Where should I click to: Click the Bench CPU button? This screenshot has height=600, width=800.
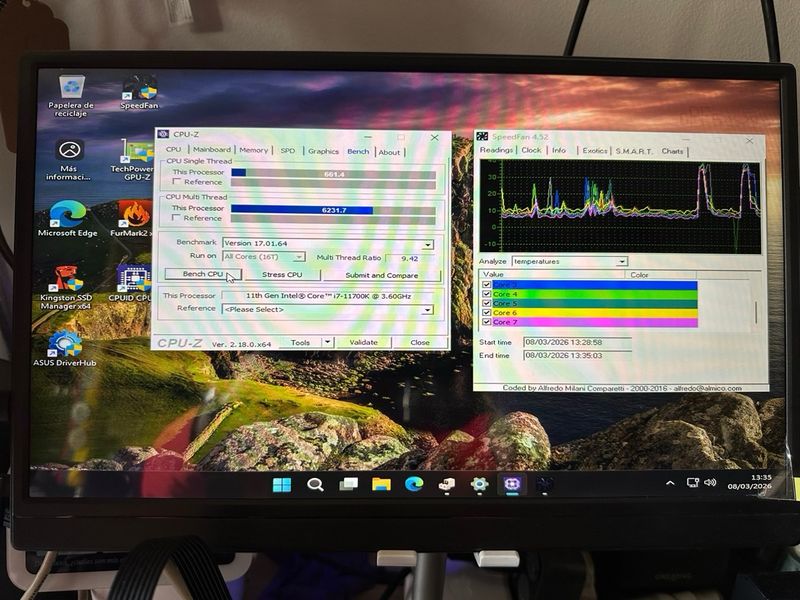(x=203, y=274)
